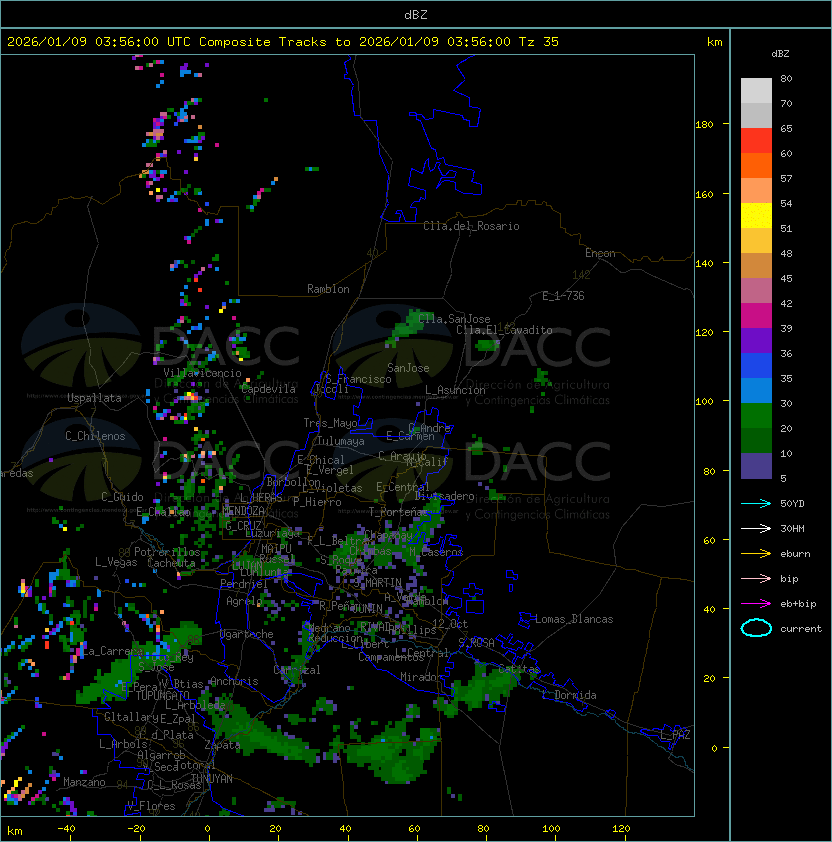Click the 'dBZ' title at the top

pyautogui.click(x=416, y=14)
